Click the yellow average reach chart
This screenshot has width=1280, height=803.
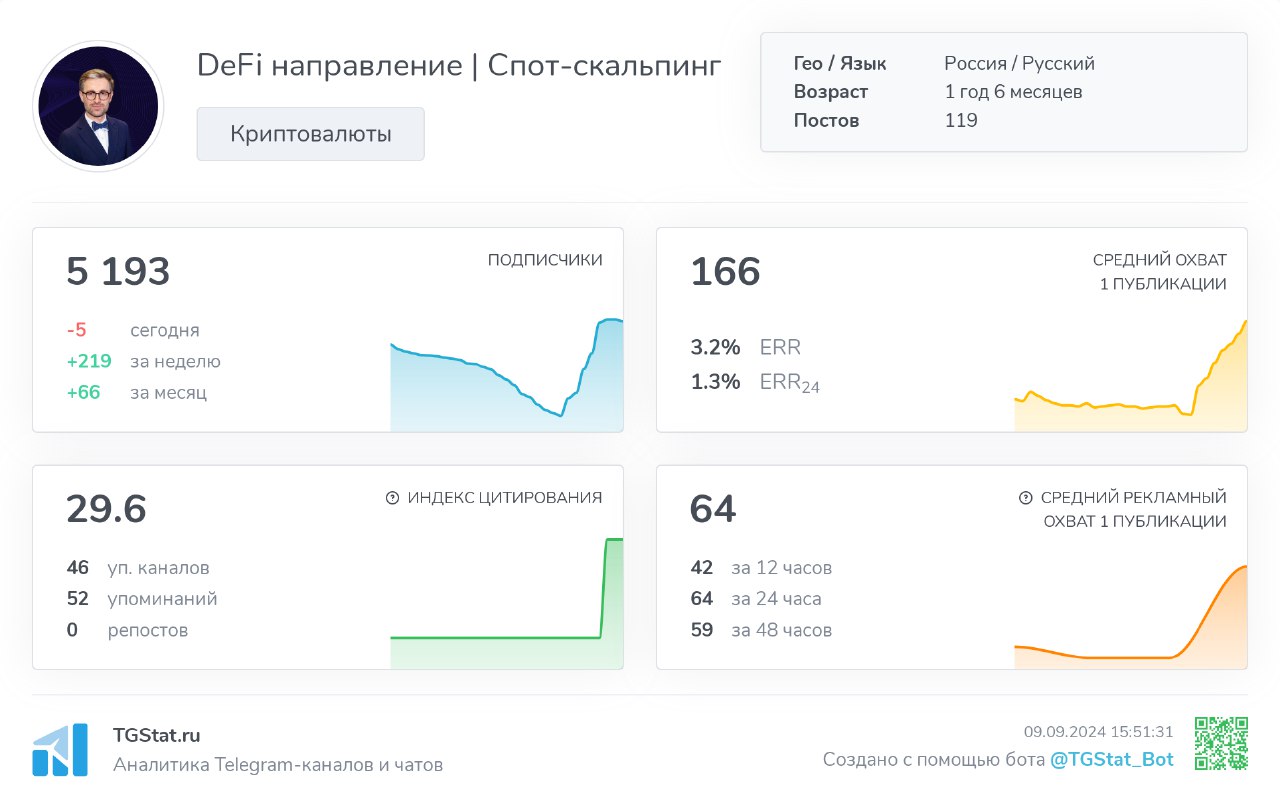tap(1131, 376)
